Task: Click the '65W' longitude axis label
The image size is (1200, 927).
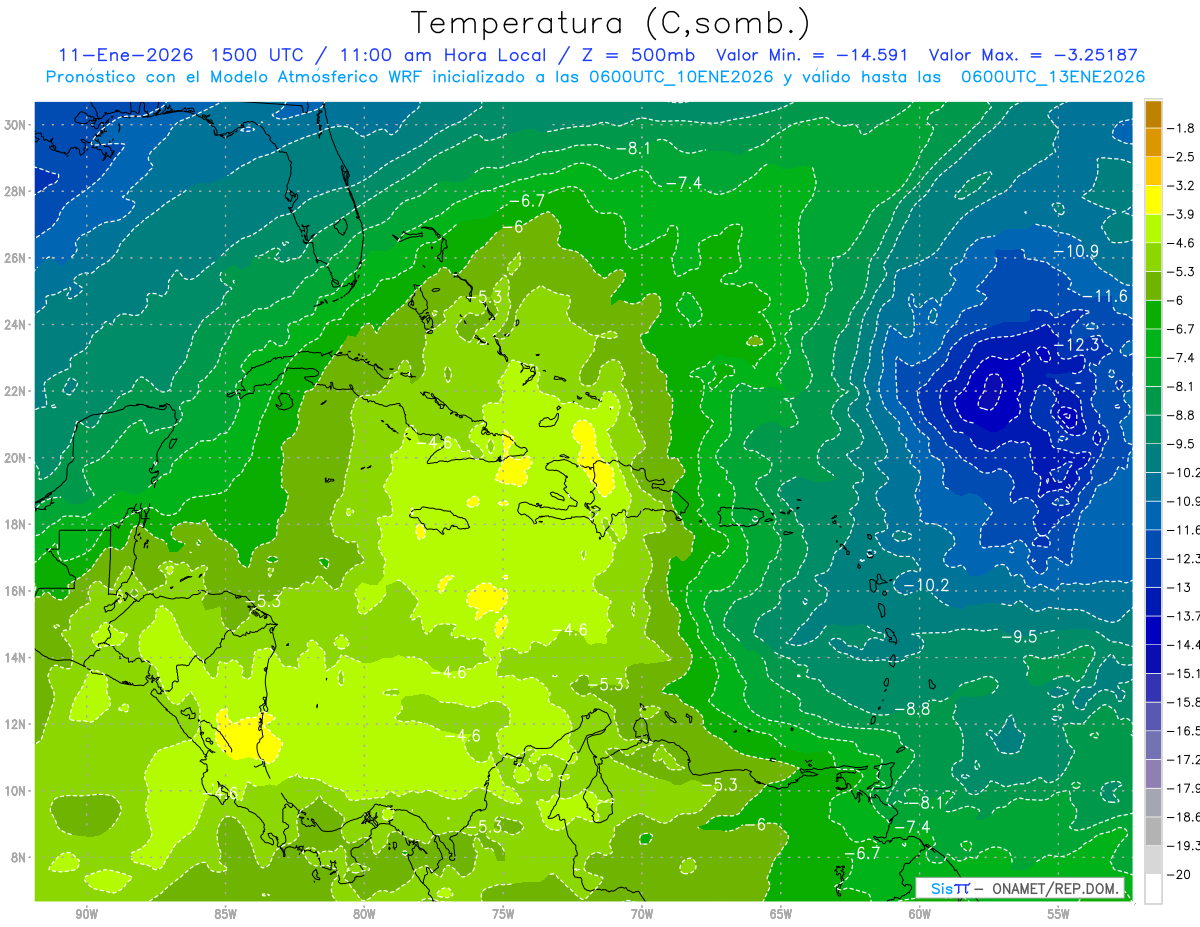Action: (781, 914)
